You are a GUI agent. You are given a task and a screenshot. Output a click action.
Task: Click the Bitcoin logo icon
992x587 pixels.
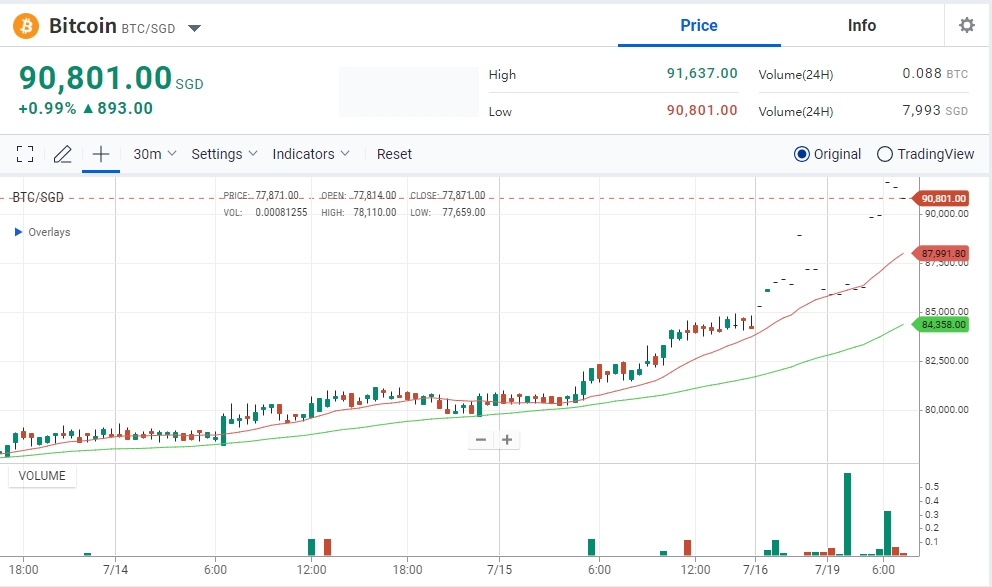pos(26,26)
